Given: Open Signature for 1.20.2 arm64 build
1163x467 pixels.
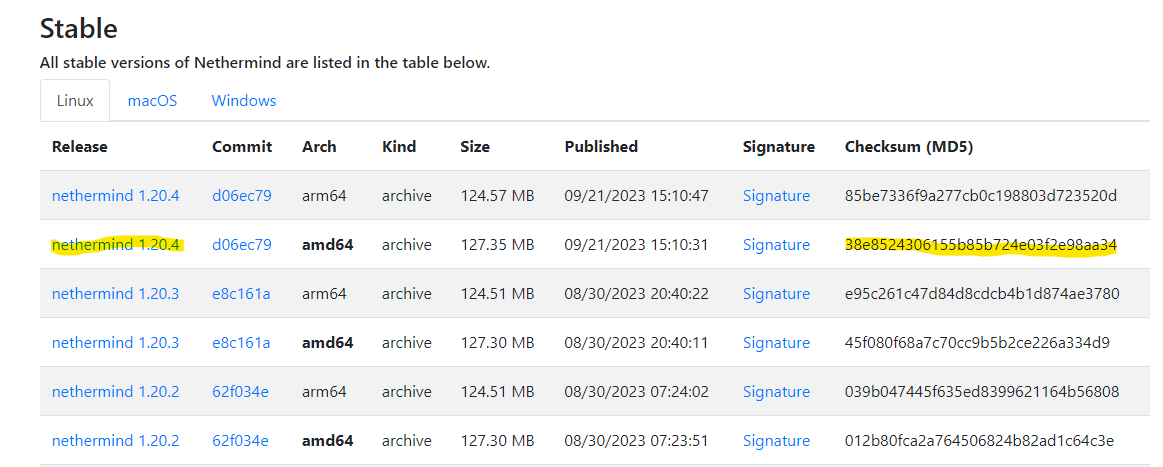Looking at the screenshot, I should pyautogui.click(x=776, y=392).
